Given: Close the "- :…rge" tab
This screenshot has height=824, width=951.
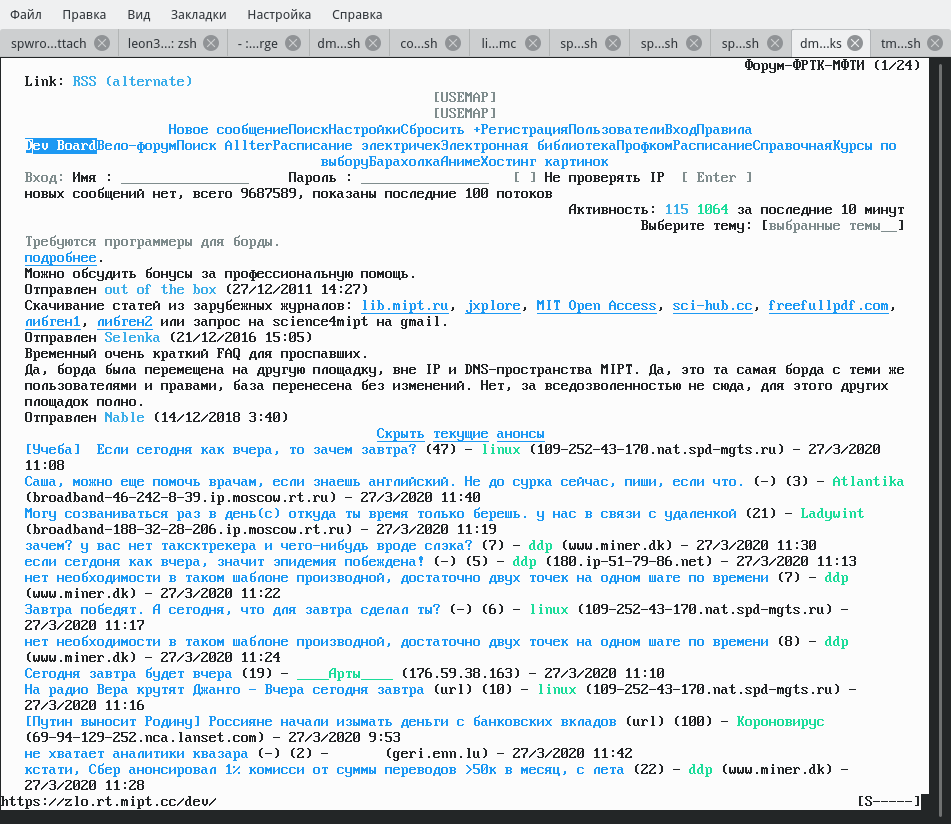Looking at the screenshot, I should [293, 43].
